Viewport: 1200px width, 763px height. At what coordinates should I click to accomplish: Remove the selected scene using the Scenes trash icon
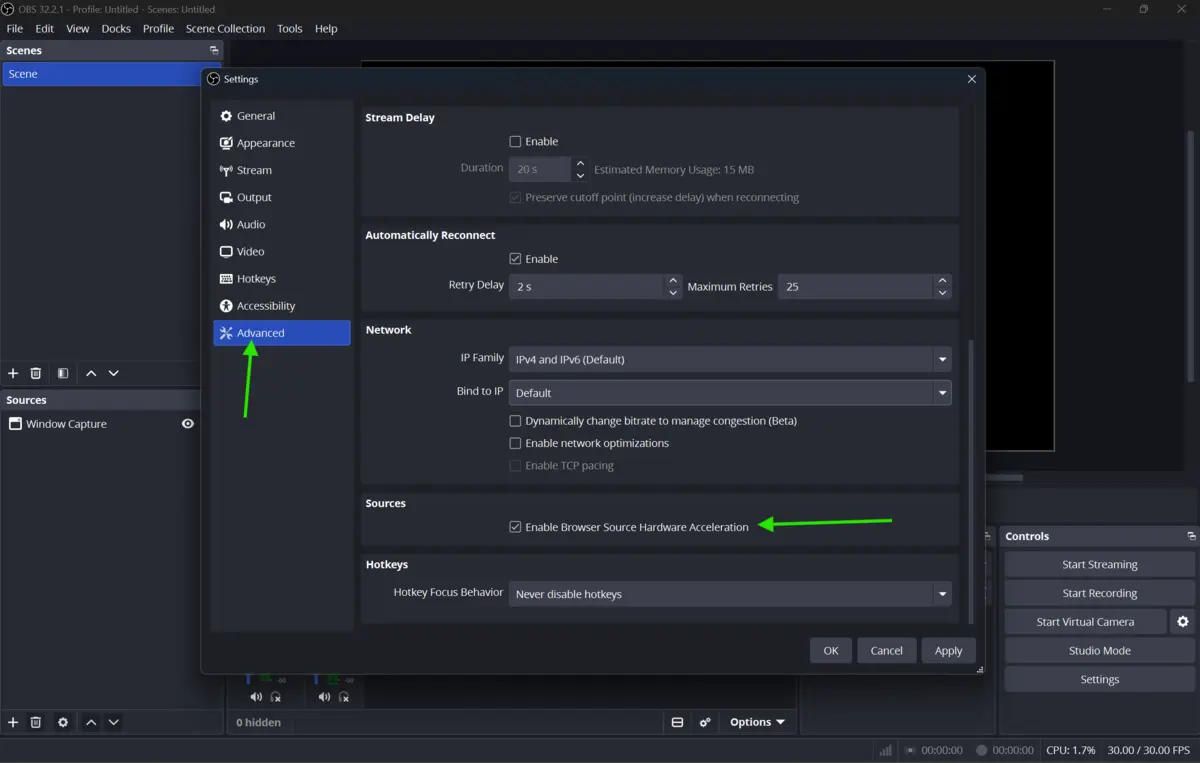(36, 373)
